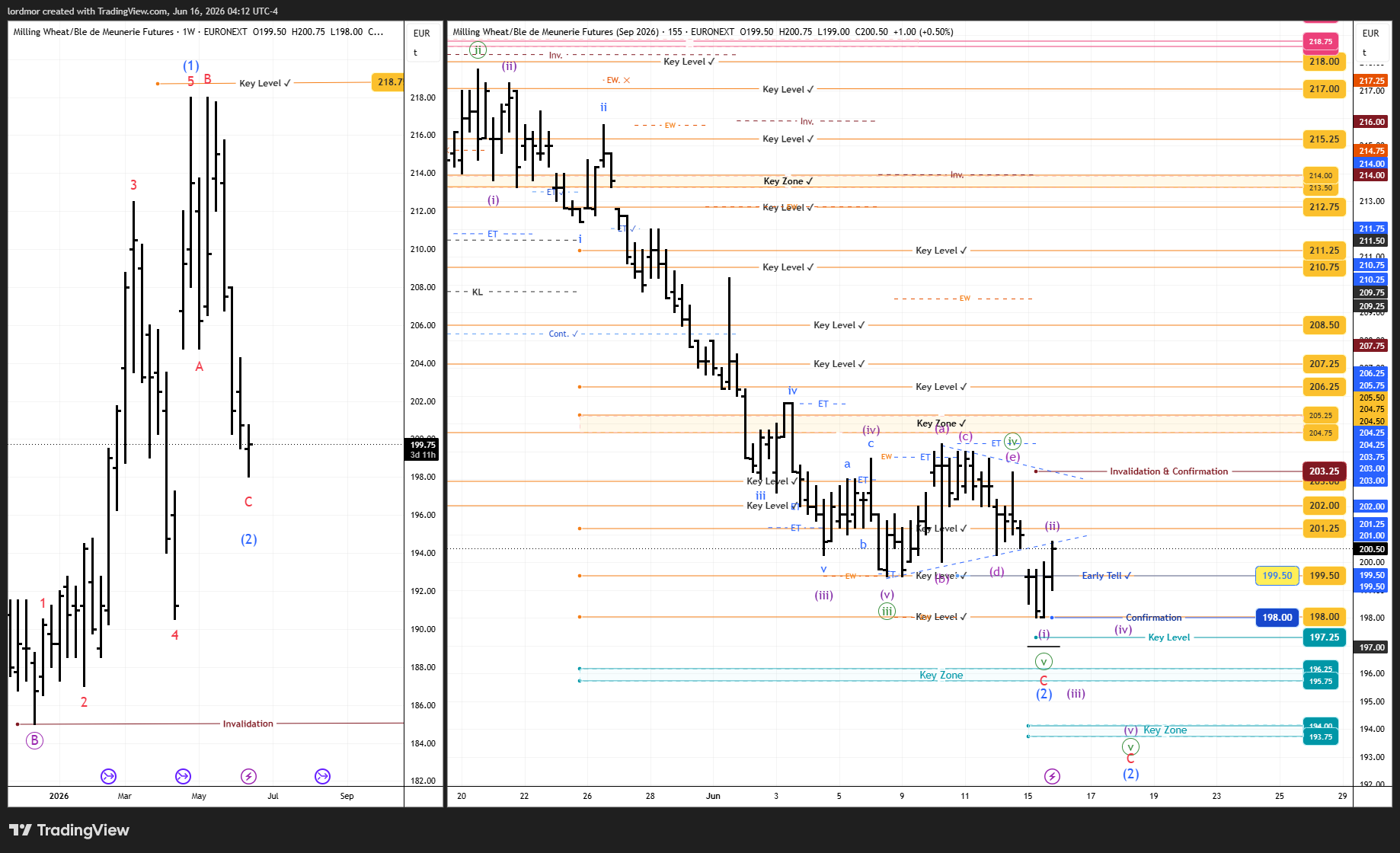The width and height of the screenshot is (1400, 853).
Task: Click the EUR currency label on the 155-minute chart
Action: [1371, 34]
